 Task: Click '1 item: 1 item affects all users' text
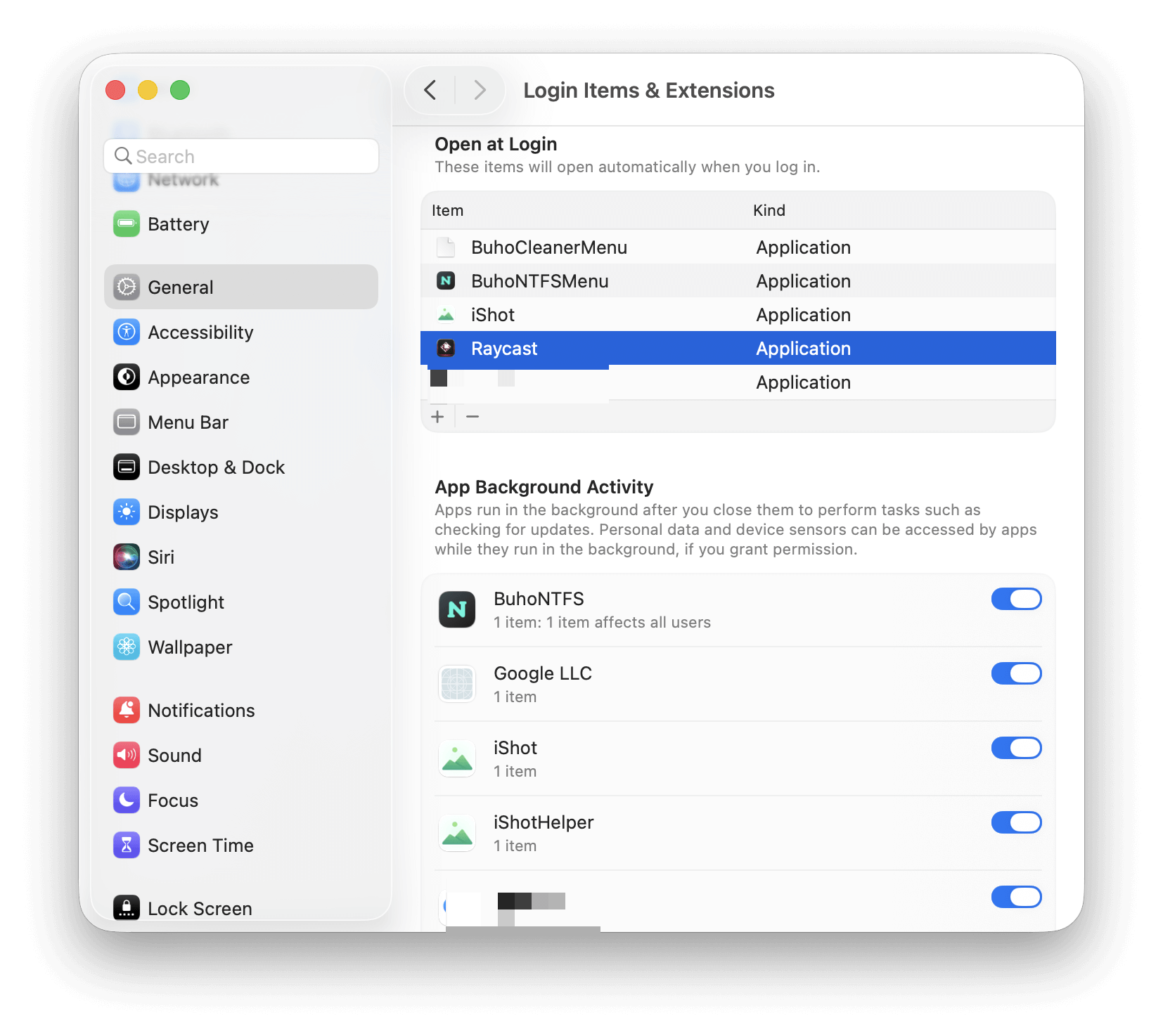603,623
